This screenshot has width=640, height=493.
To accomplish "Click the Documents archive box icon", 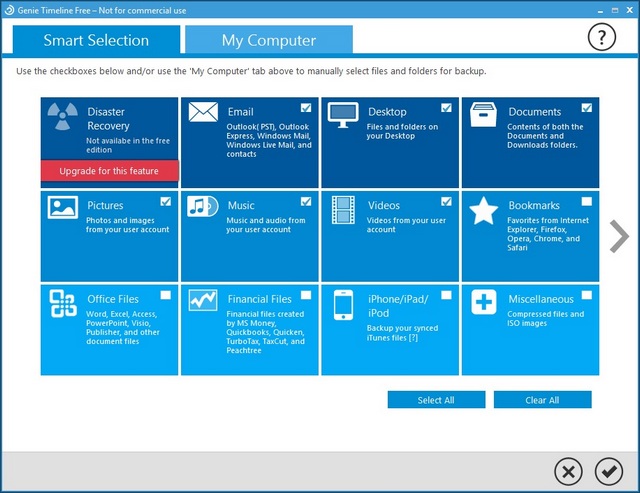I will coord(483,115).
